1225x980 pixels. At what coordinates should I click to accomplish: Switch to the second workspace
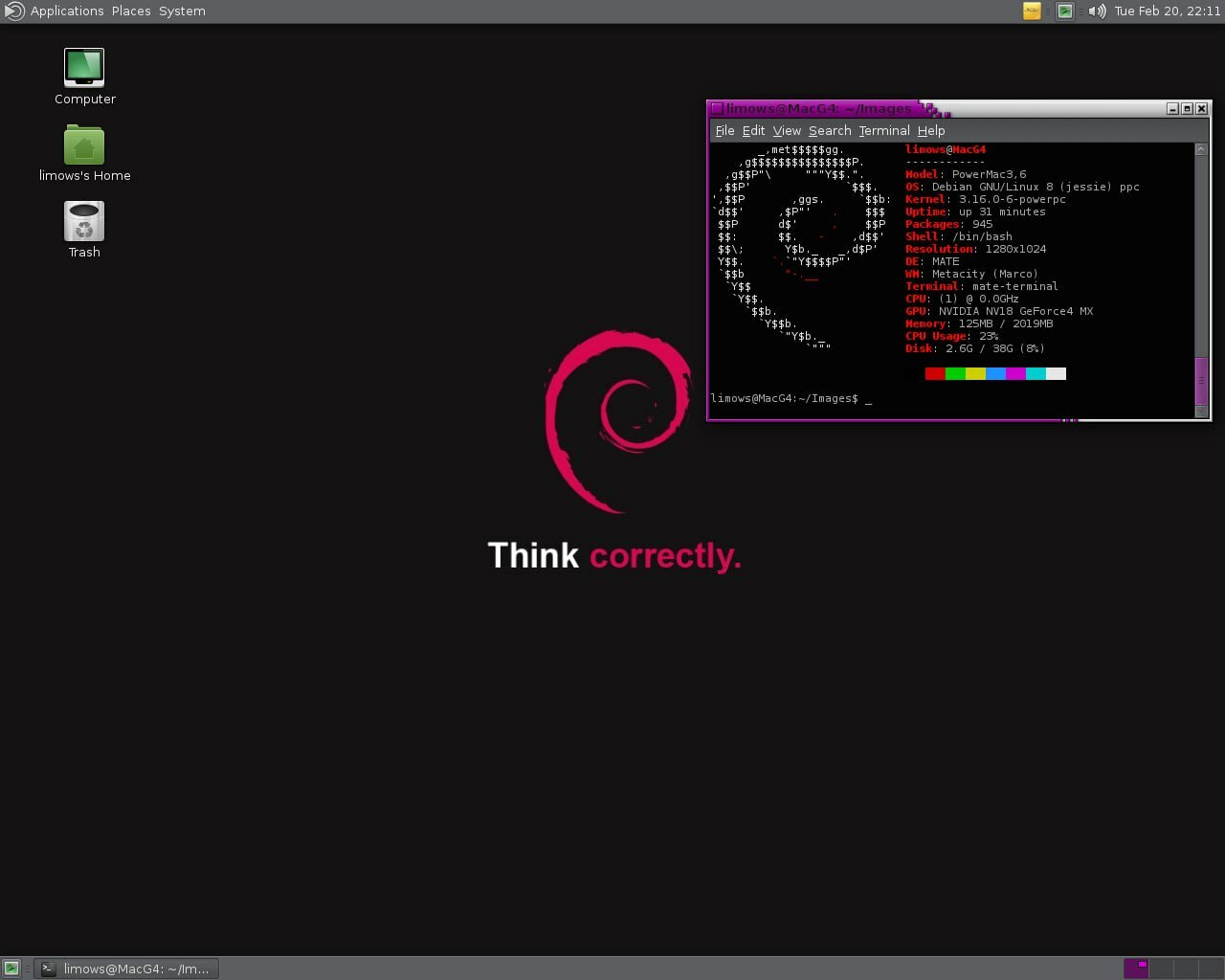[1161, 969]
